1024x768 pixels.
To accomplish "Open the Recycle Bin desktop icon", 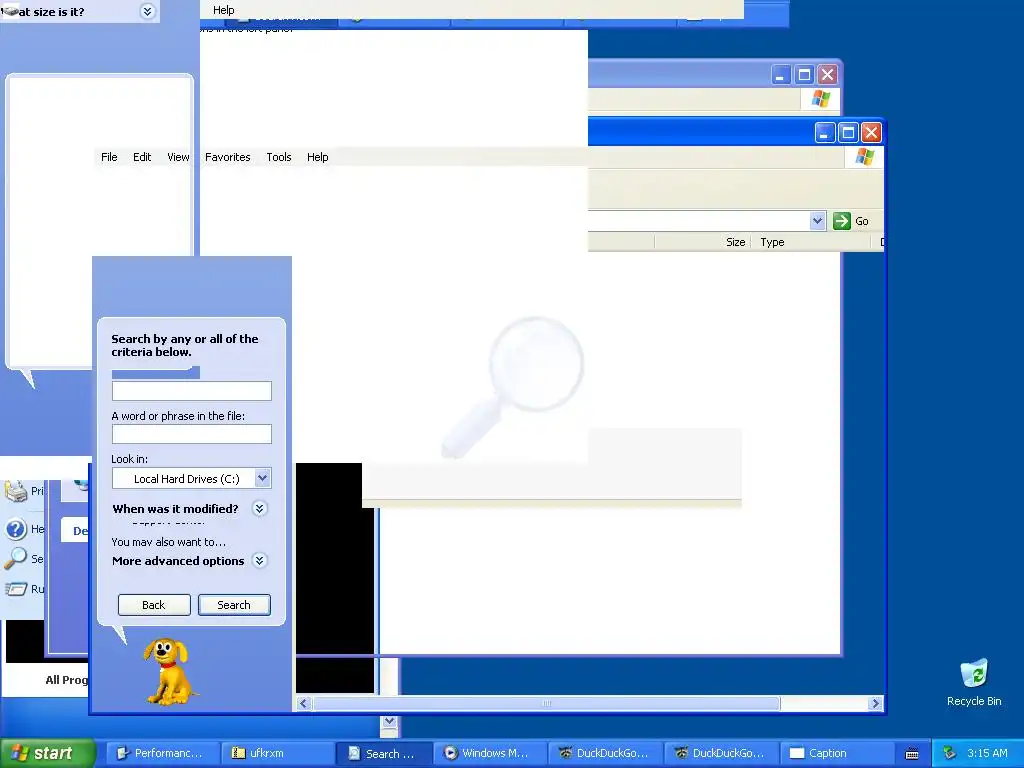I will [x=974, y=682].
